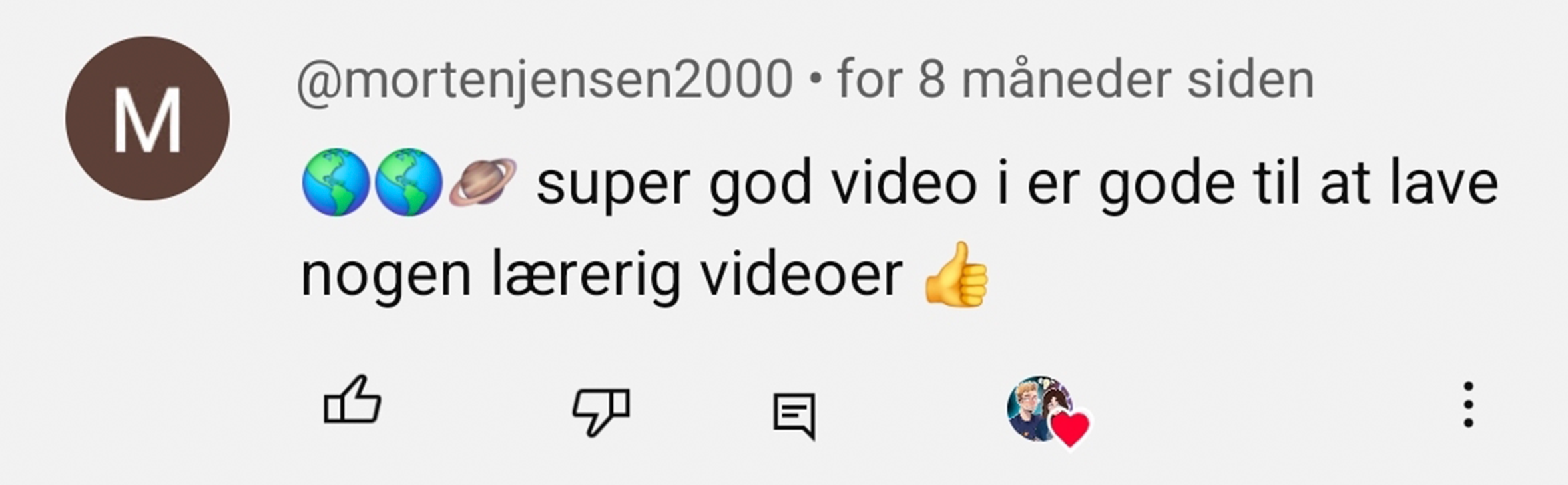Like the comment with thumbs-up outline icon

352,400
